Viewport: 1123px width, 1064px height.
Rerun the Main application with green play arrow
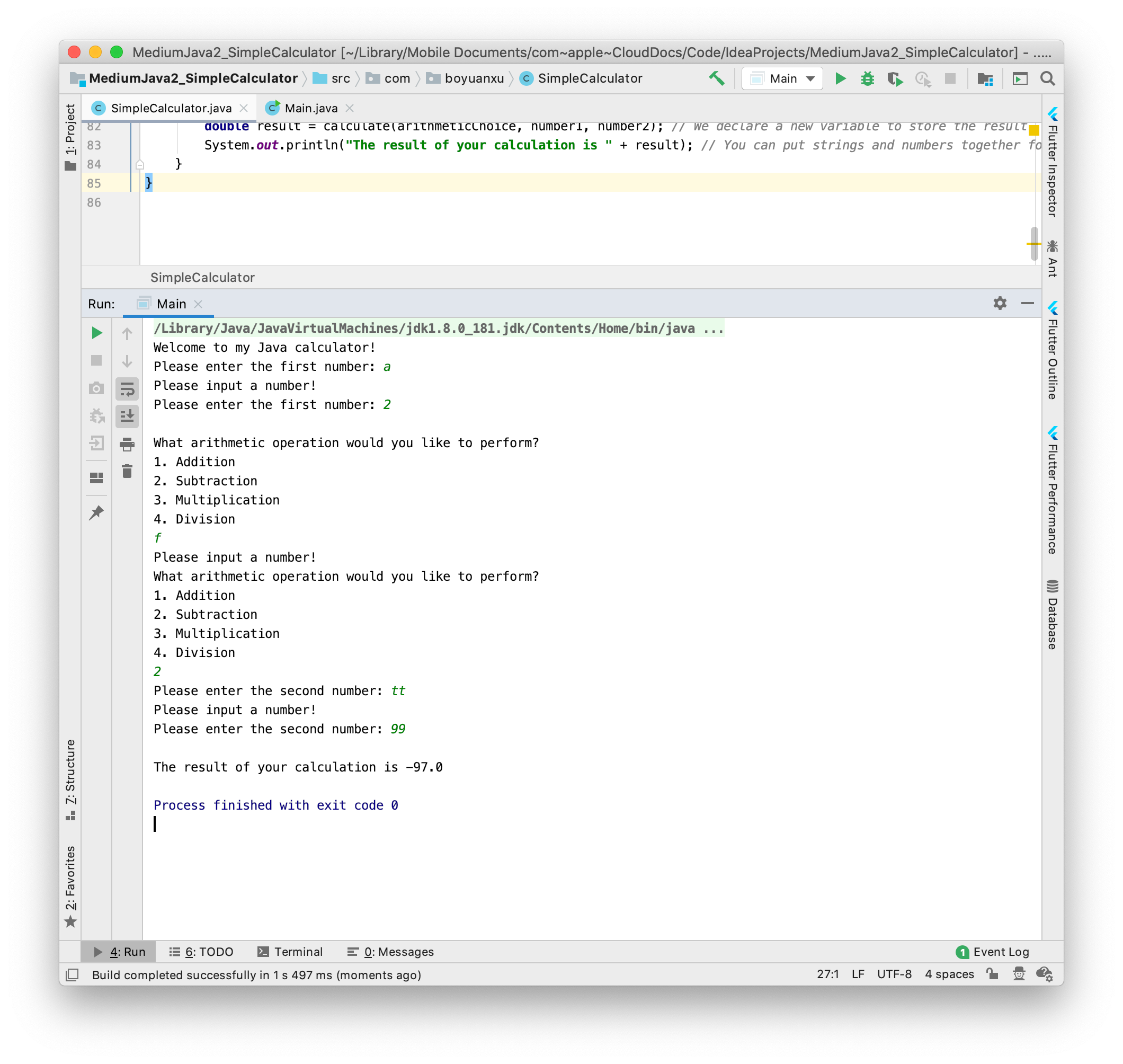(96, 333)
